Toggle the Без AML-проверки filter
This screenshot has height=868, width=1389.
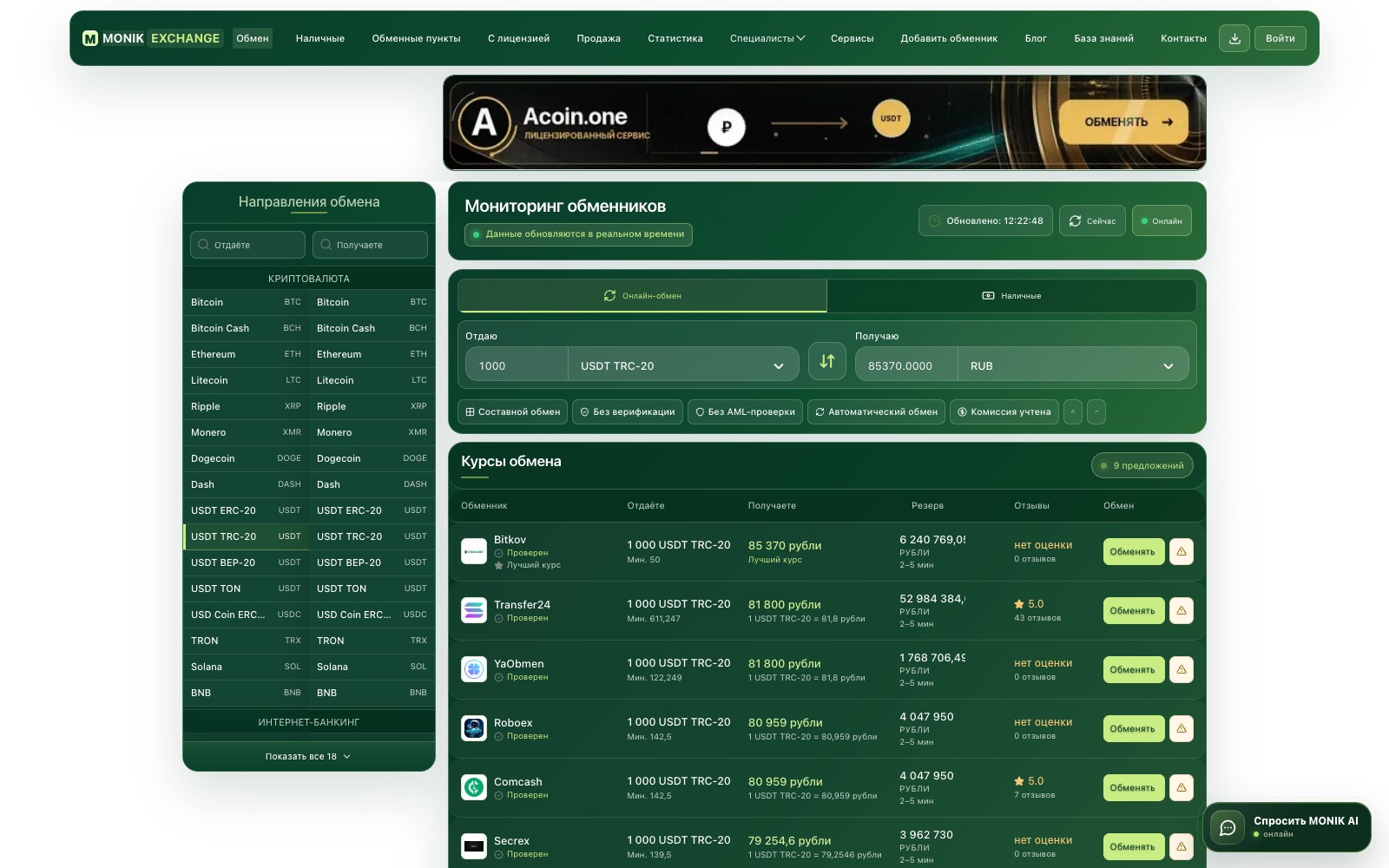click(x=746, y=411)
